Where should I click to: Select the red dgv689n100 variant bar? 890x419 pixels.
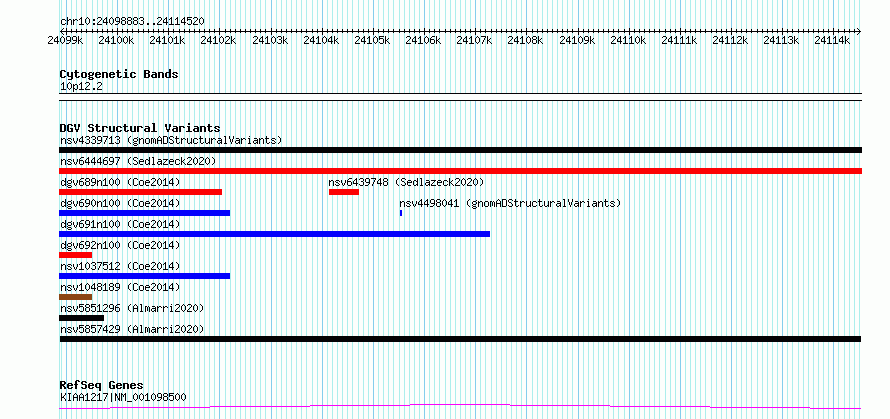pyautogui.click(x=140, y=192)
